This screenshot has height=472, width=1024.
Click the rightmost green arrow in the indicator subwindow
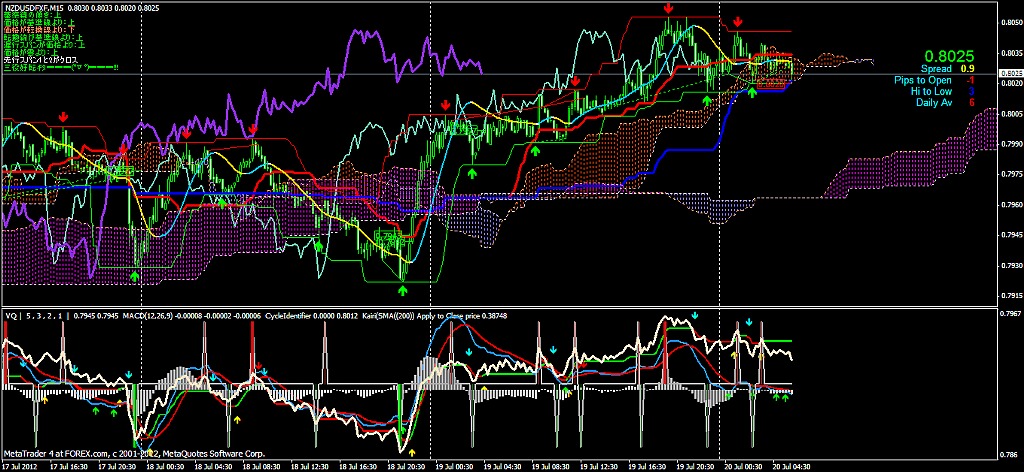(786, 397)
